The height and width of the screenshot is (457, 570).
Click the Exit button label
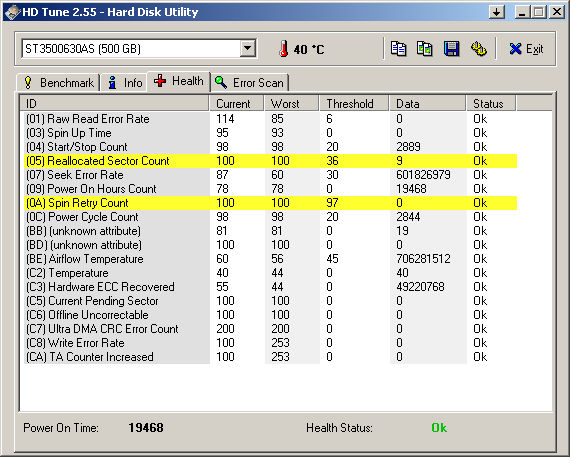[x=534, y=49]
